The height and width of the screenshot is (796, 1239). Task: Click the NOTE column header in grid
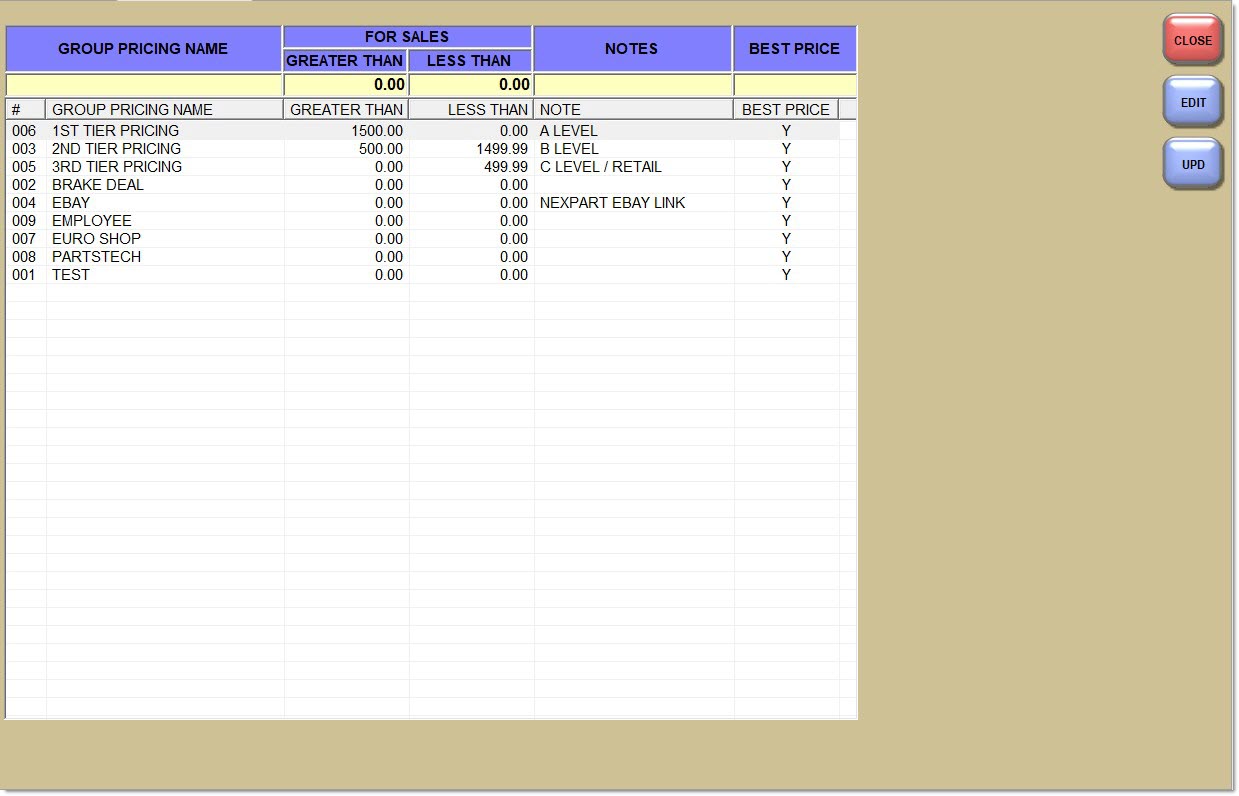coord(633,110)
